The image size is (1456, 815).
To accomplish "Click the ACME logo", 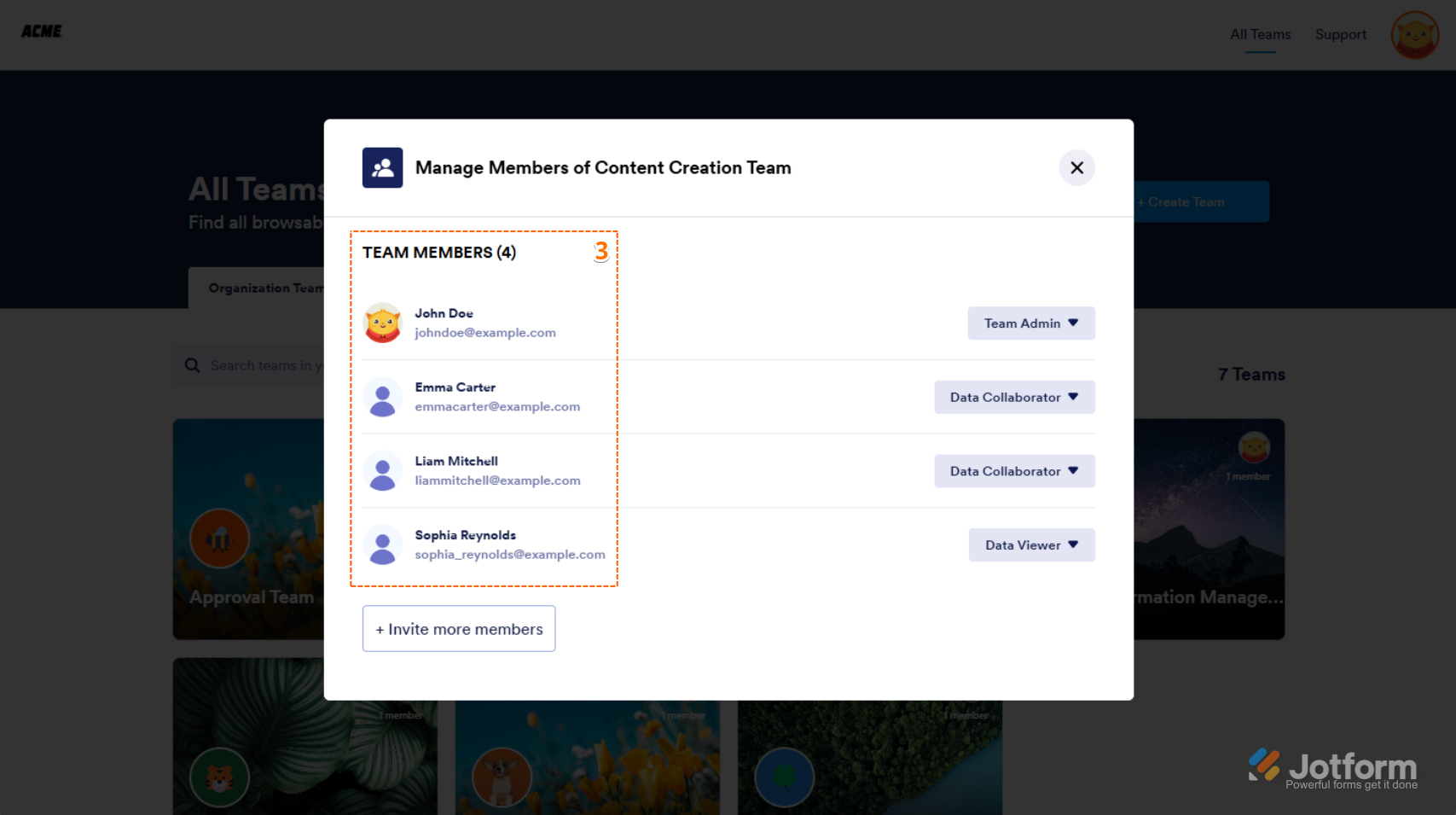I will (x=42, y=32).
